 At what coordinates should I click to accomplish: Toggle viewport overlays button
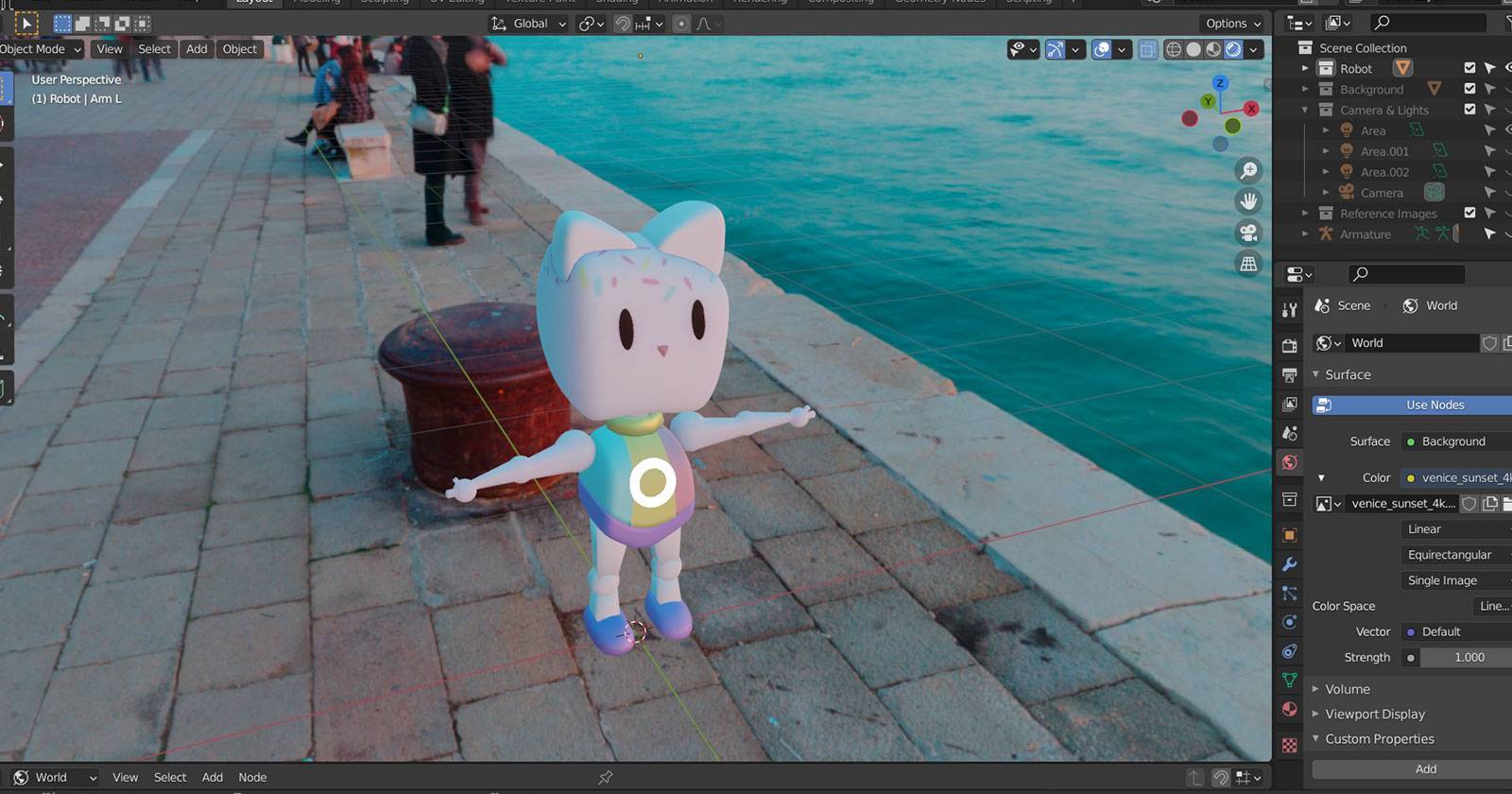(x=1102, y=49)
